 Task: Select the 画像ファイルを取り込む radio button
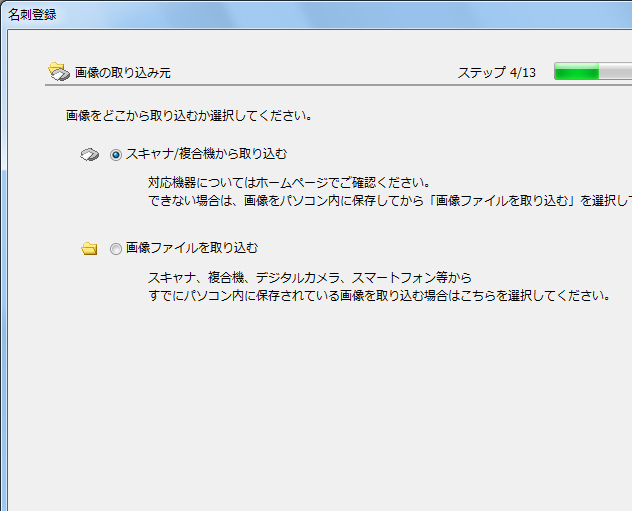(116, 249)
